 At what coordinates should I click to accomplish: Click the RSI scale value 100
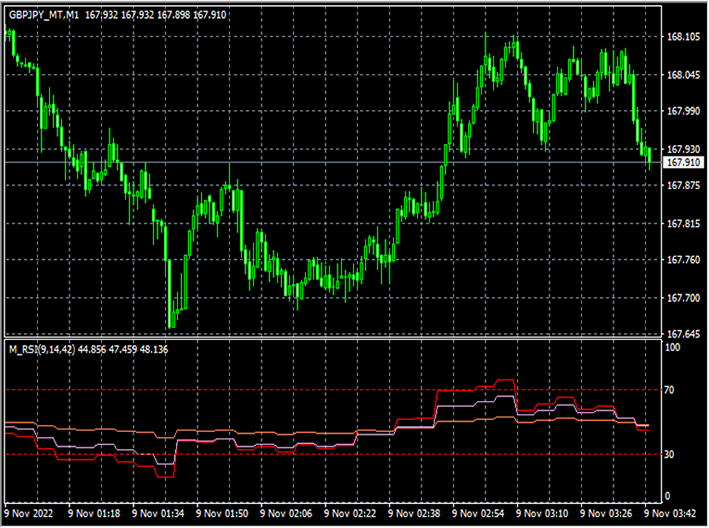pos(673,348)
